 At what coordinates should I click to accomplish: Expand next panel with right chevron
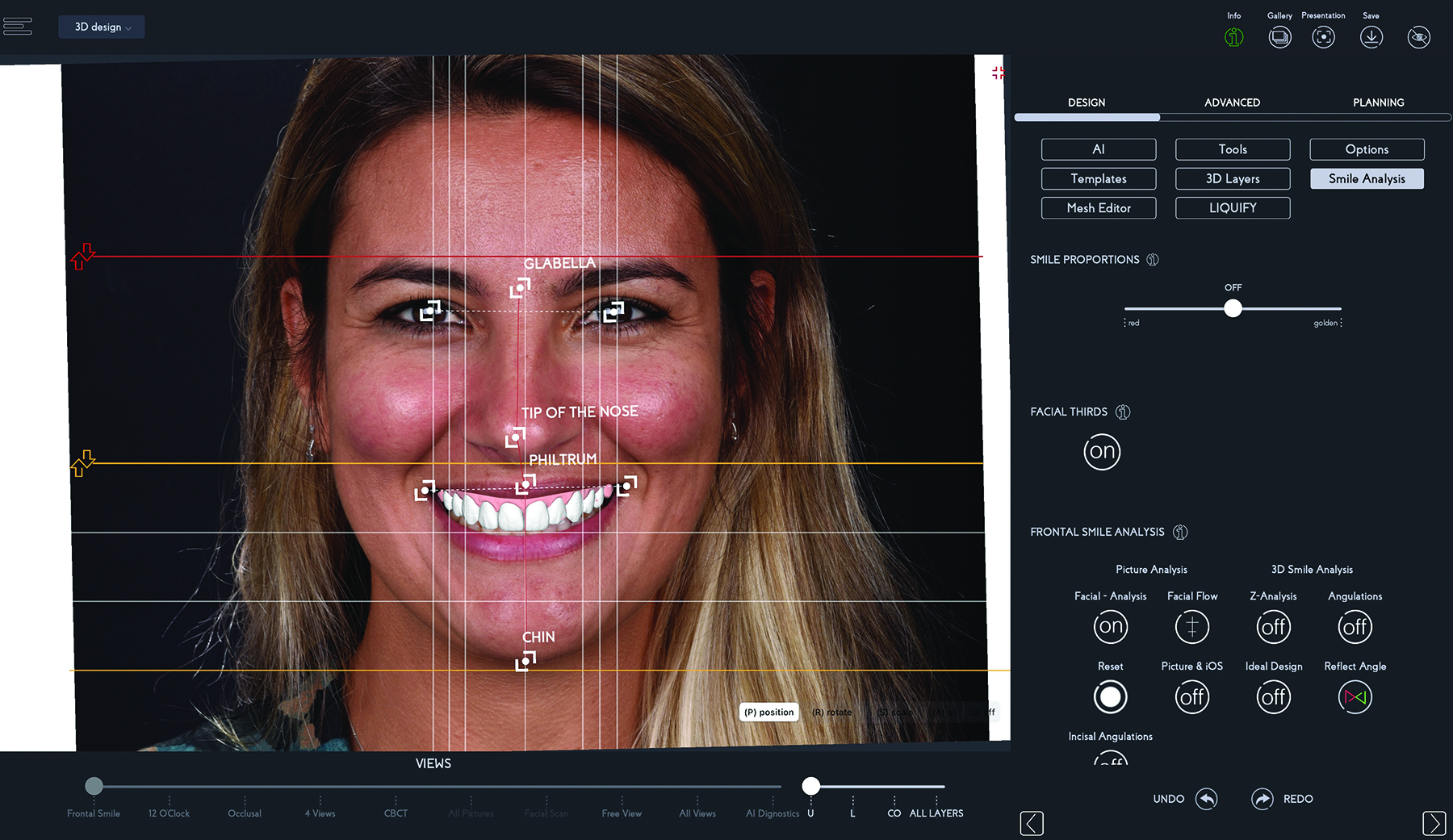click(x=1434, y=823)
